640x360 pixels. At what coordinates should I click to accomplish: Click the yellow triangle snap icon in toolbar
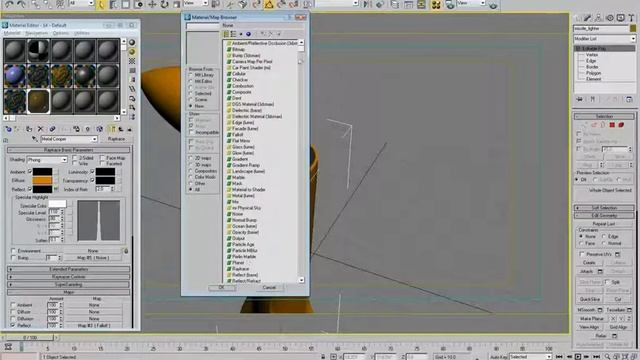[269, 4]
